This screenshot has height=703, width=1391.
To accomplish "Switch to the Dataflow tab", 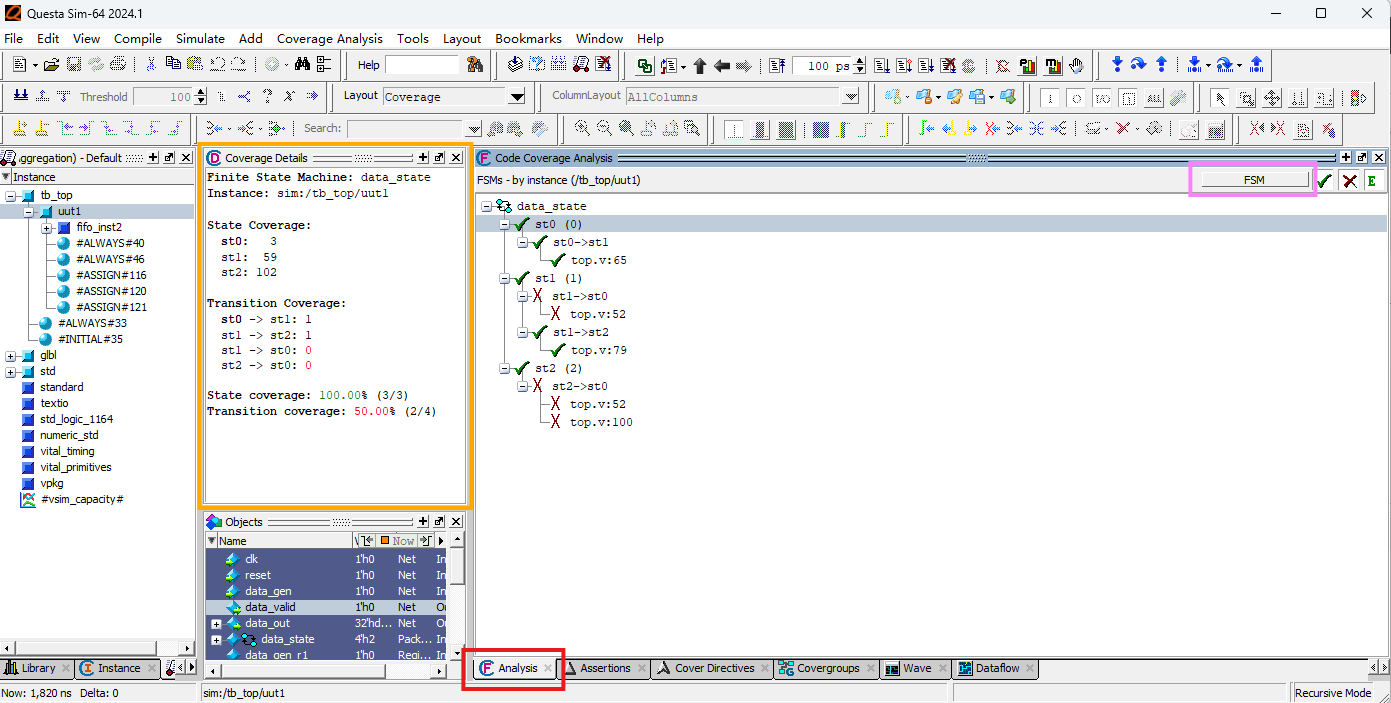I will pos(997,668).
